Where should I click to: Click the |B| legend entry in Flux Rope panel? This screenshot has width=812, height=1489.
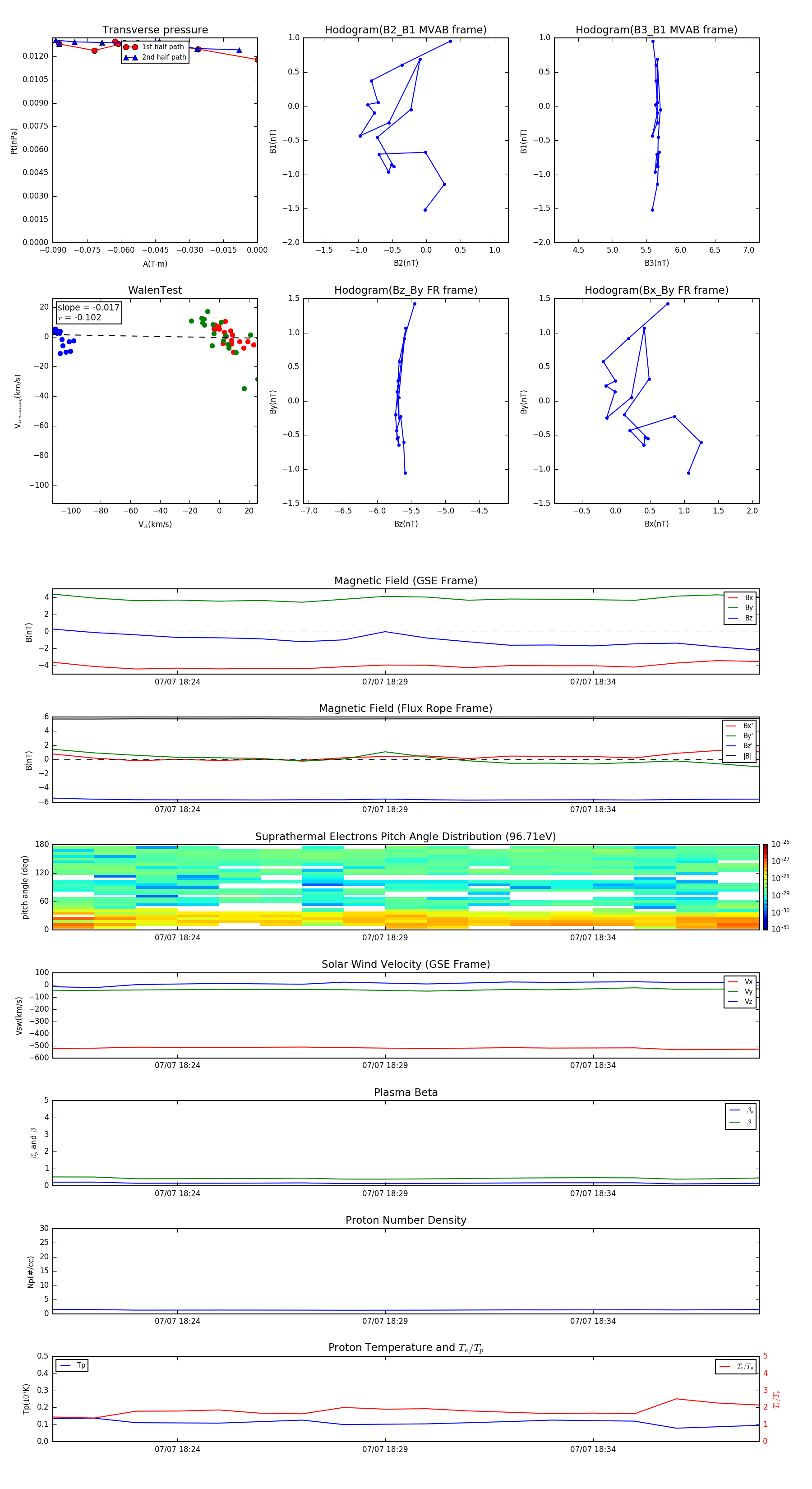[x=739, y=756]
